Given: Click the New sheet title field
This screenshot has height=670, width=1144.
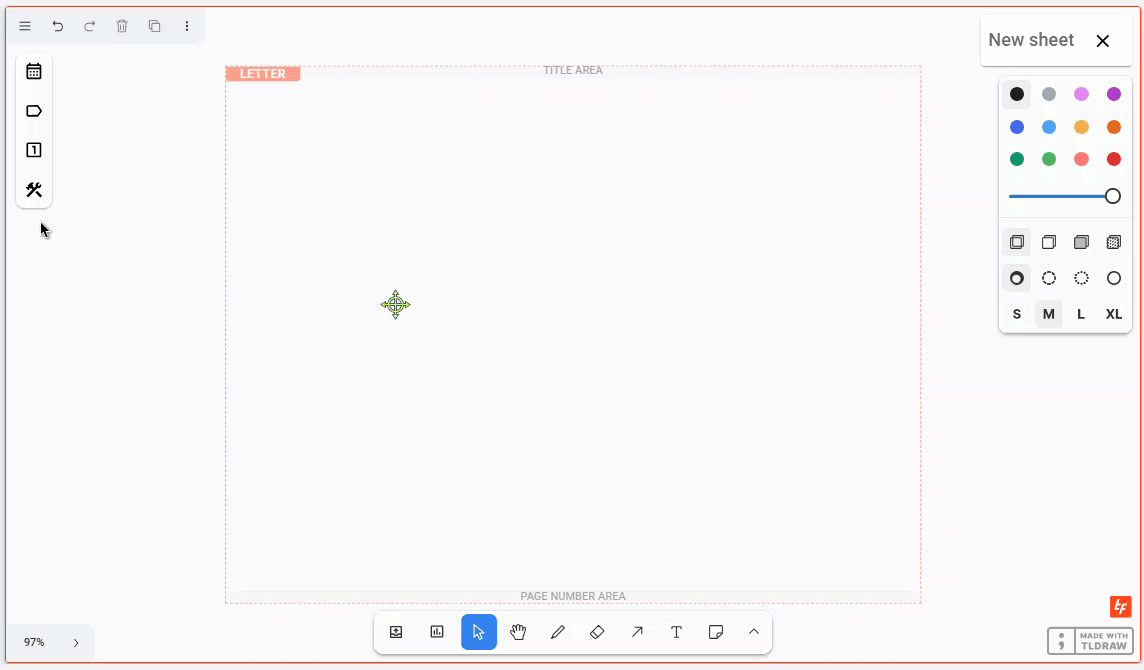Looking at the screenshot, I should (x=1031, y=40).
